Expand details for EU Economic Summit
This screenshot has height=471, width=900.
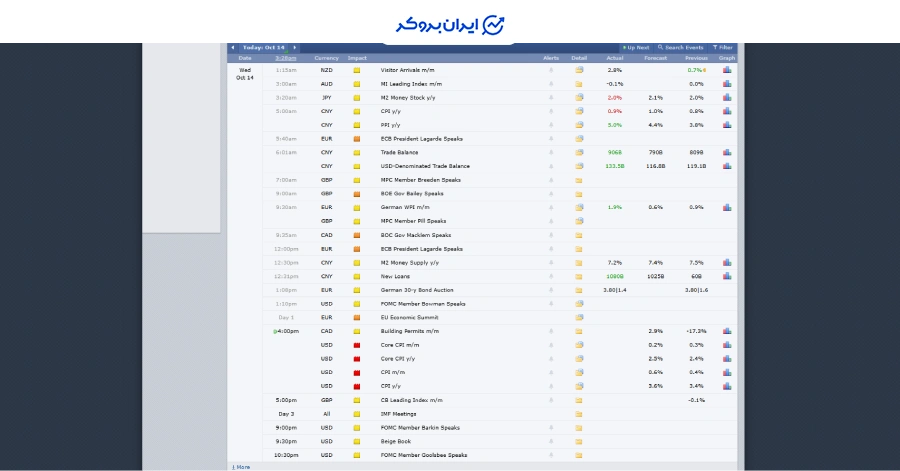point(579,317)
